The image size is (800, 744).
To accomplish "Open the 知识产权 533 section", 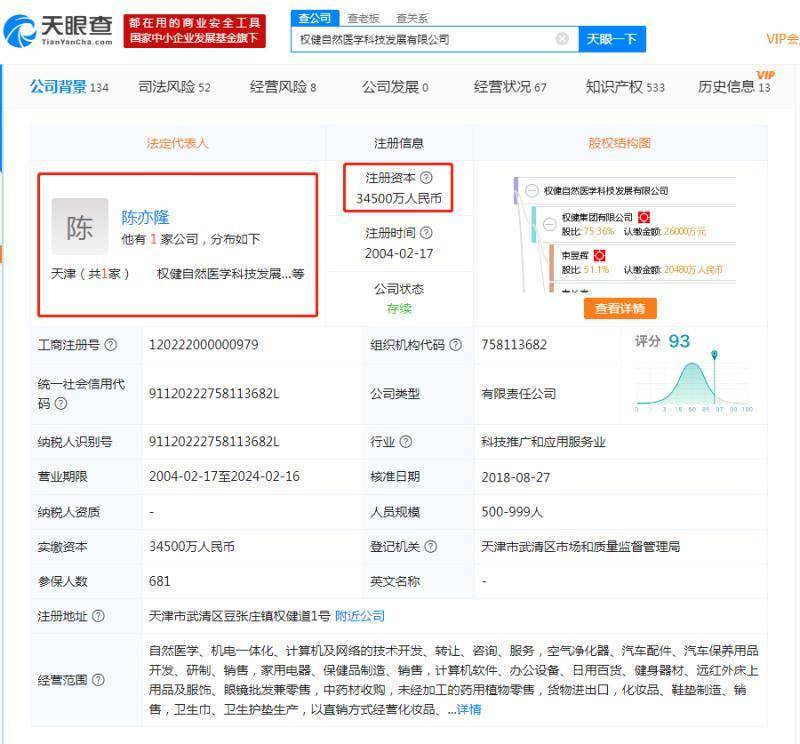I will 625,87.
